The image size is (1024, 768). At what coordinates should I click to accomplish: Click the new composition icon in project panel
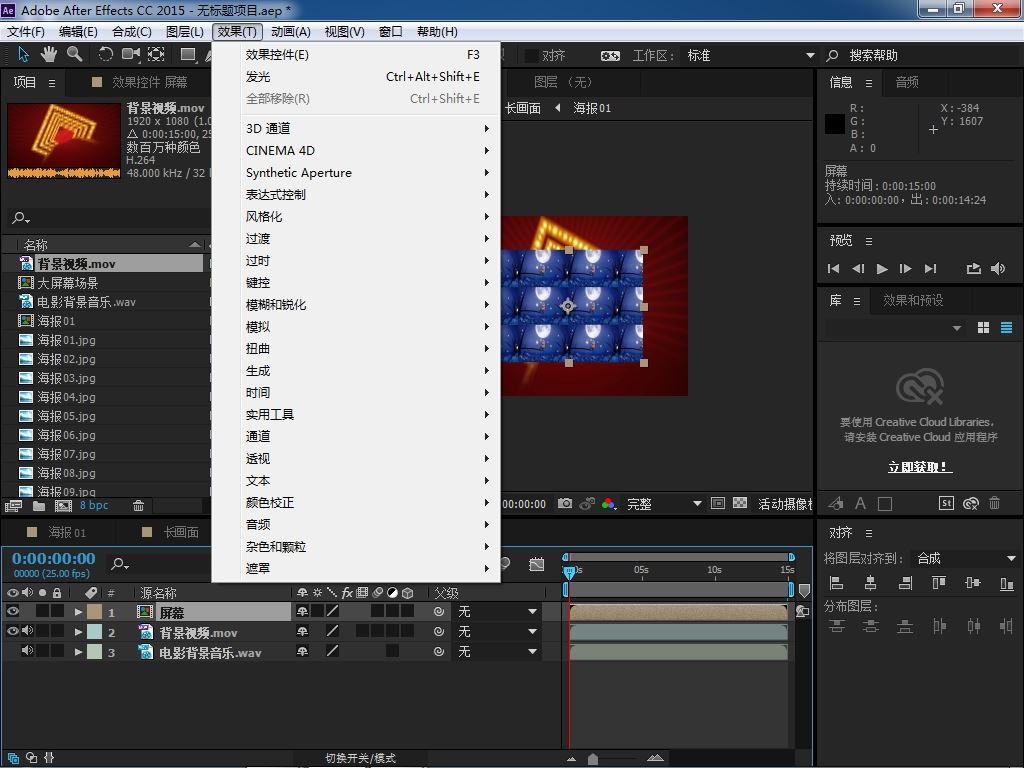pos(63,505)
